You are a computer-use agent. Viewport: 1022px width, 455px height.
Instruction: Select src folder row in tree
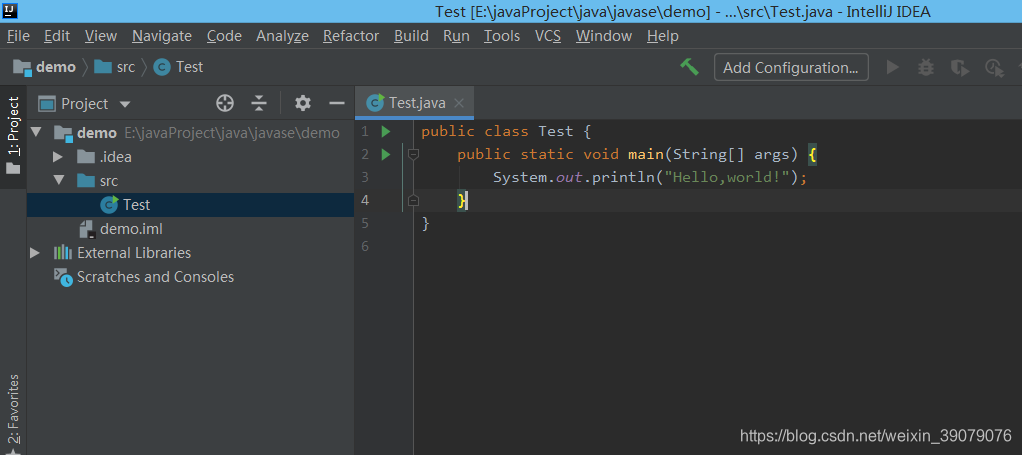tap(190, 181)
